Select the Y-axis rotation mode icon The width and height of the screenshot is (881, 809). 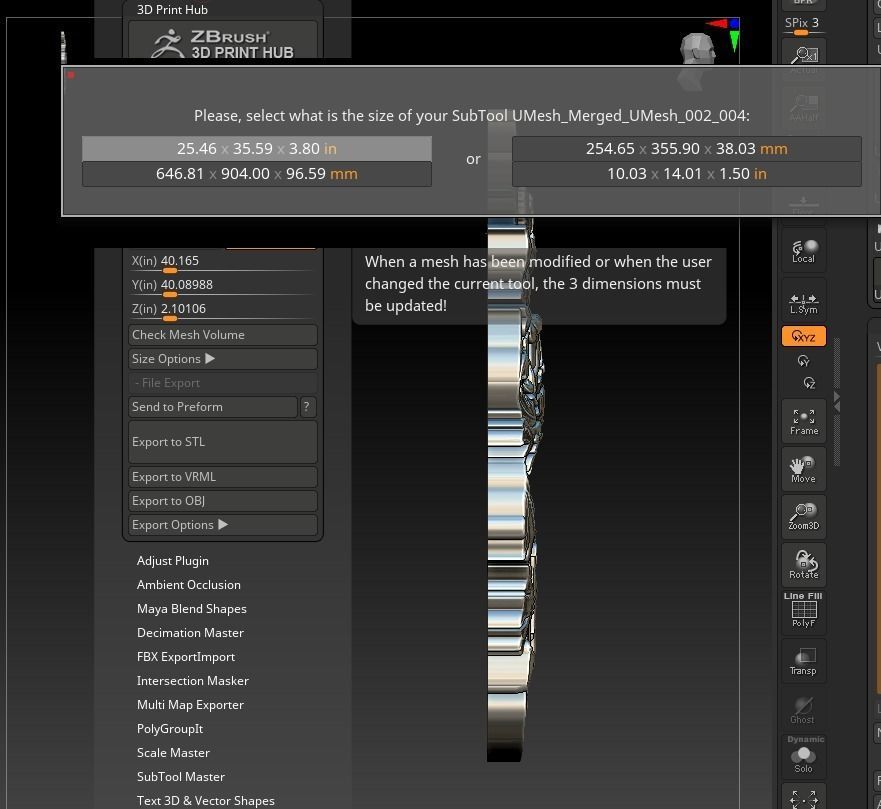[803, 361]
